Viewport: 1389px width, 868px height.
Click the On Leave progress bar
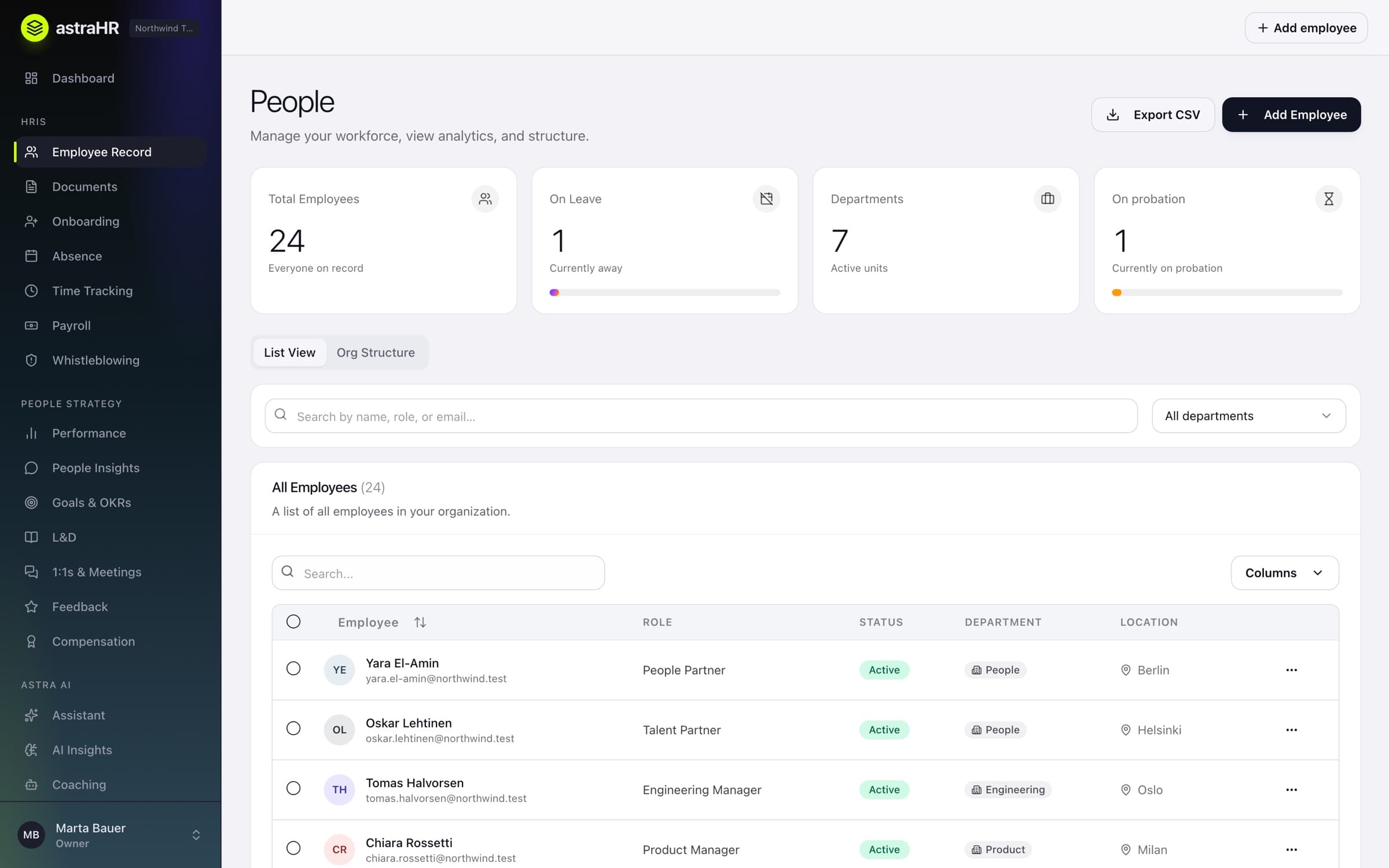point(664,292)
